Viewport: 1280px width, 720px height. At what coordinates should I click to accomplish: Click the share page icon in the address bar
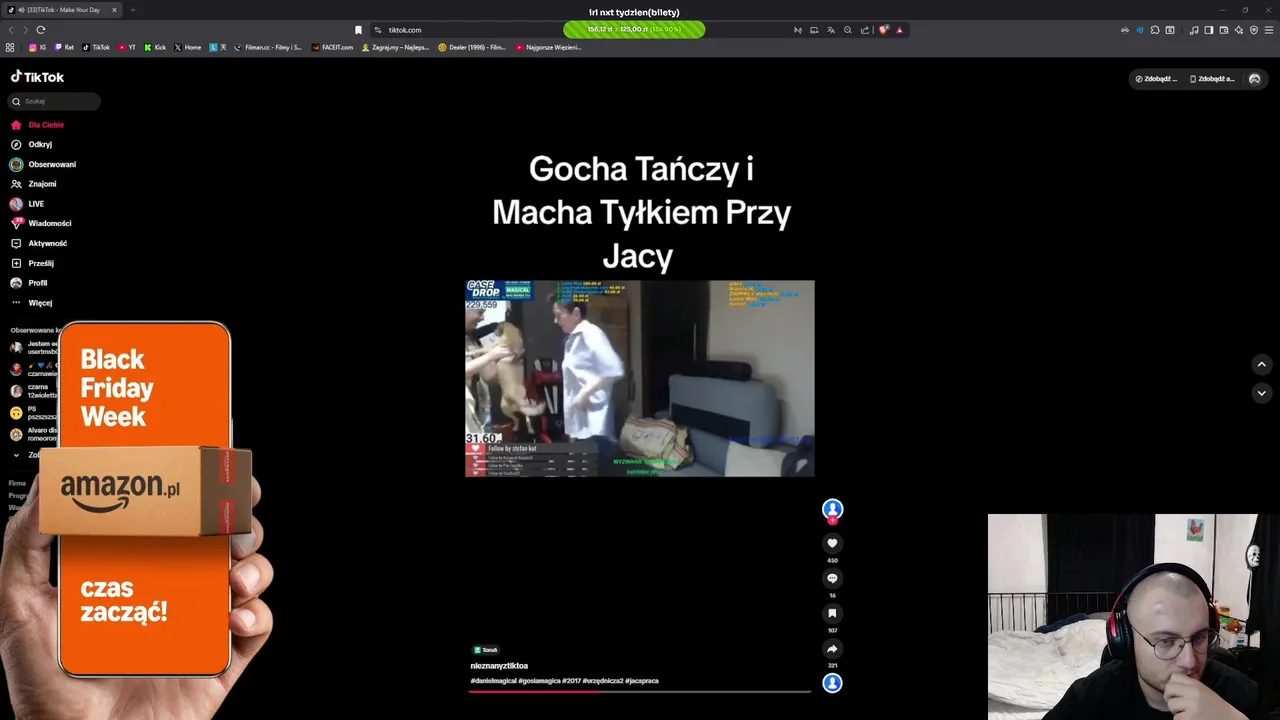pyautogui.click(x=865, y=30)
